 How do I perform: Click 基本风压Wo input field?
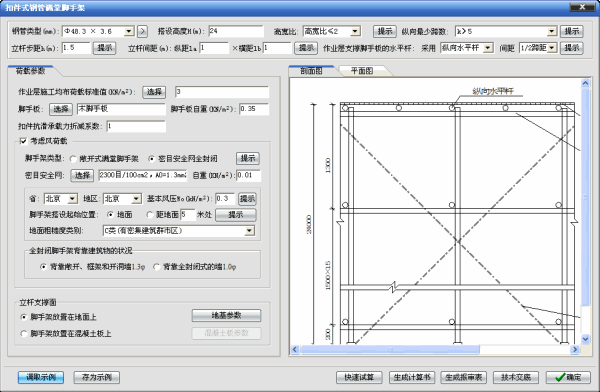[x=225, y=199]
